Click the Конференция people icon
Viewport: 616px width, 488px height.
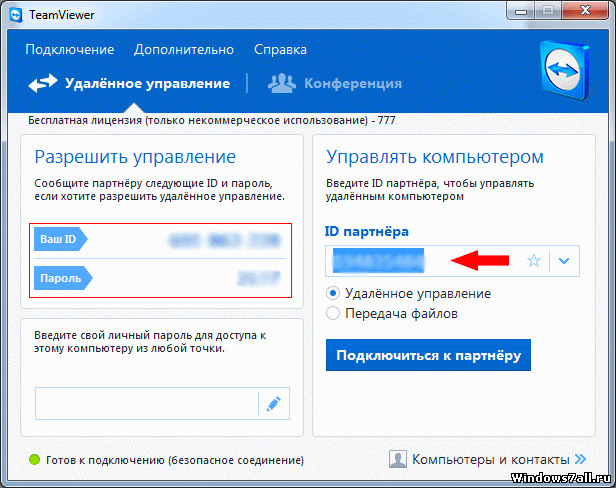(x=281, y=83)
